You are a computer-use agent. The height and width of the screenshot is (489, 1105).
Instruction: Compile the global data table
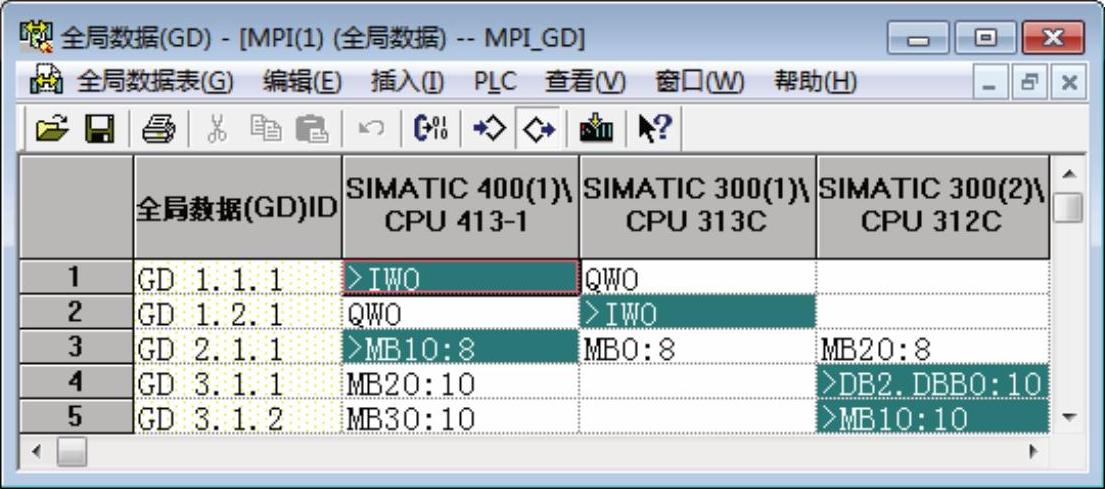pos(431,129)
